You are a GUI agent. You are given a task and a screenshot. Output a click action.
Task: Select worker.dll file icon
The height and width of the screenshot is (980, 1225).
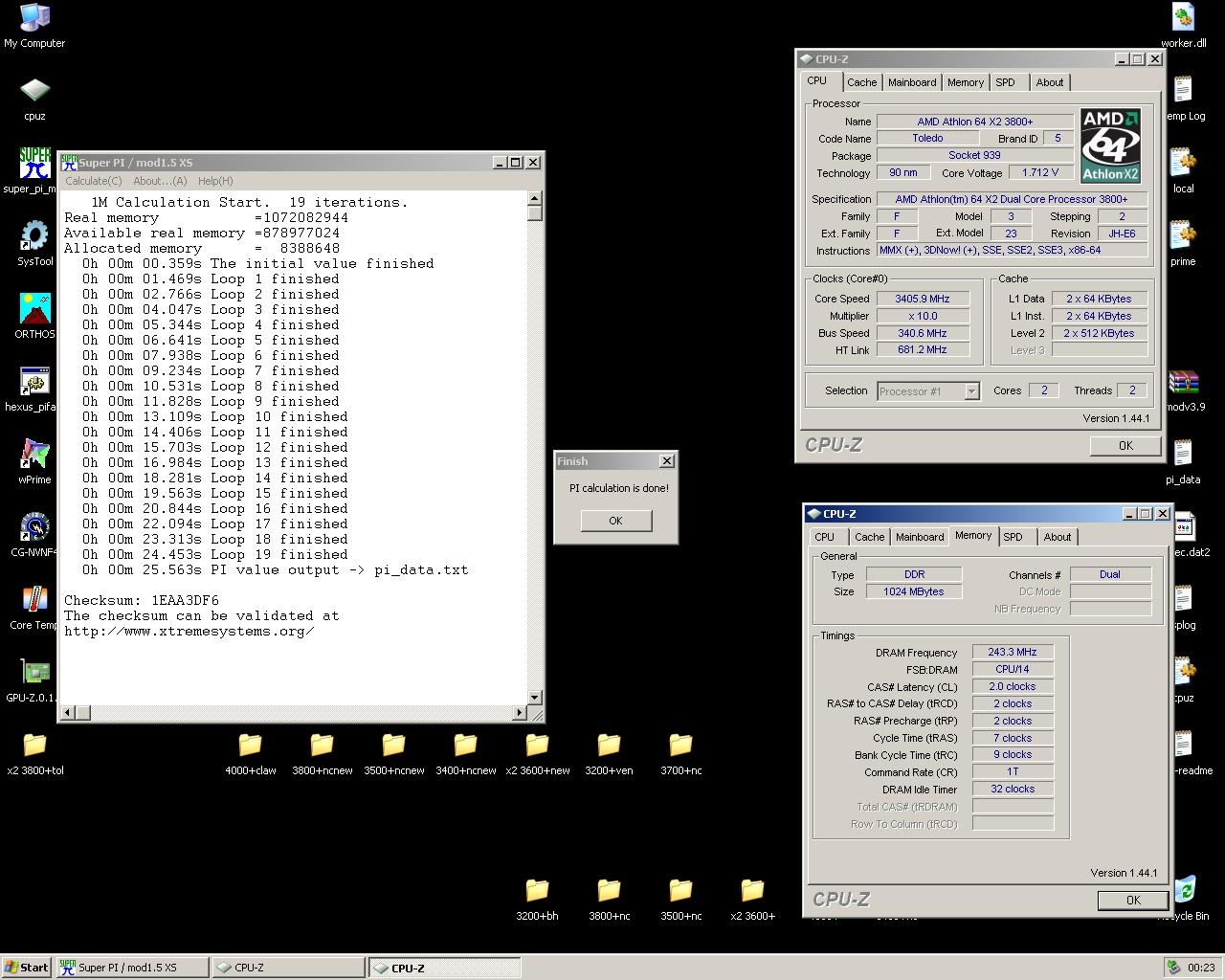pyautogui.click(x=1183, y=25)
